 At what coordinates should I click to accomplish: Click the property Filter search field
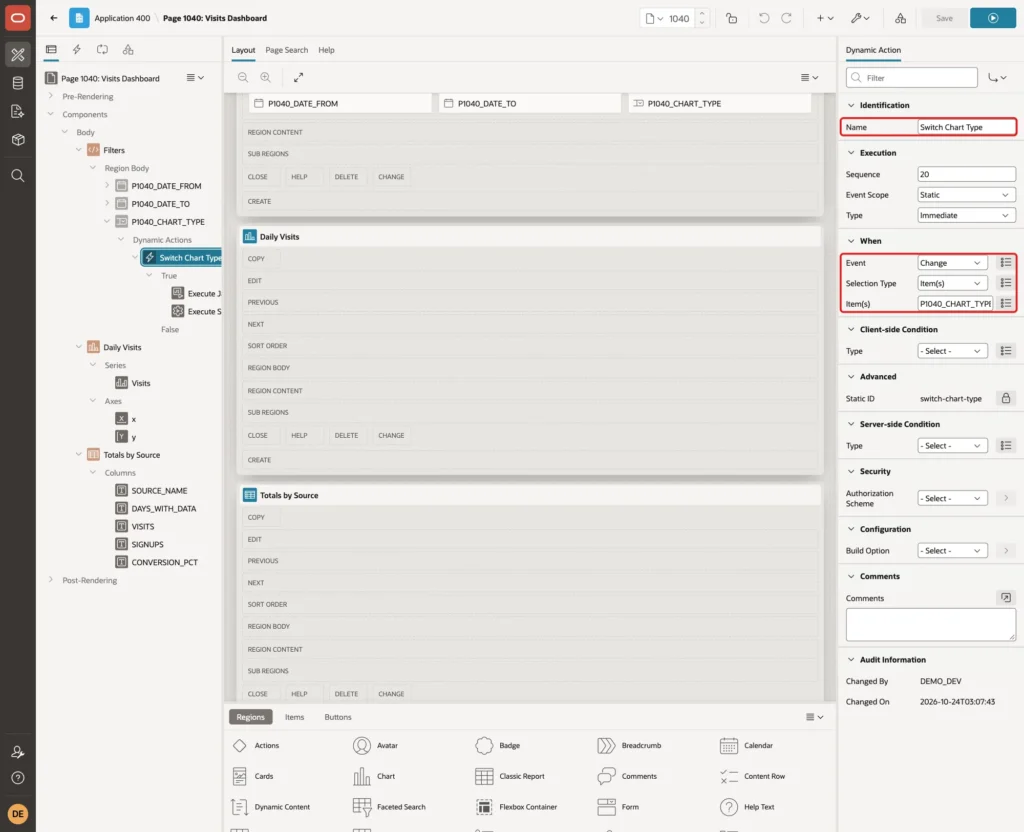coord(912,78)
